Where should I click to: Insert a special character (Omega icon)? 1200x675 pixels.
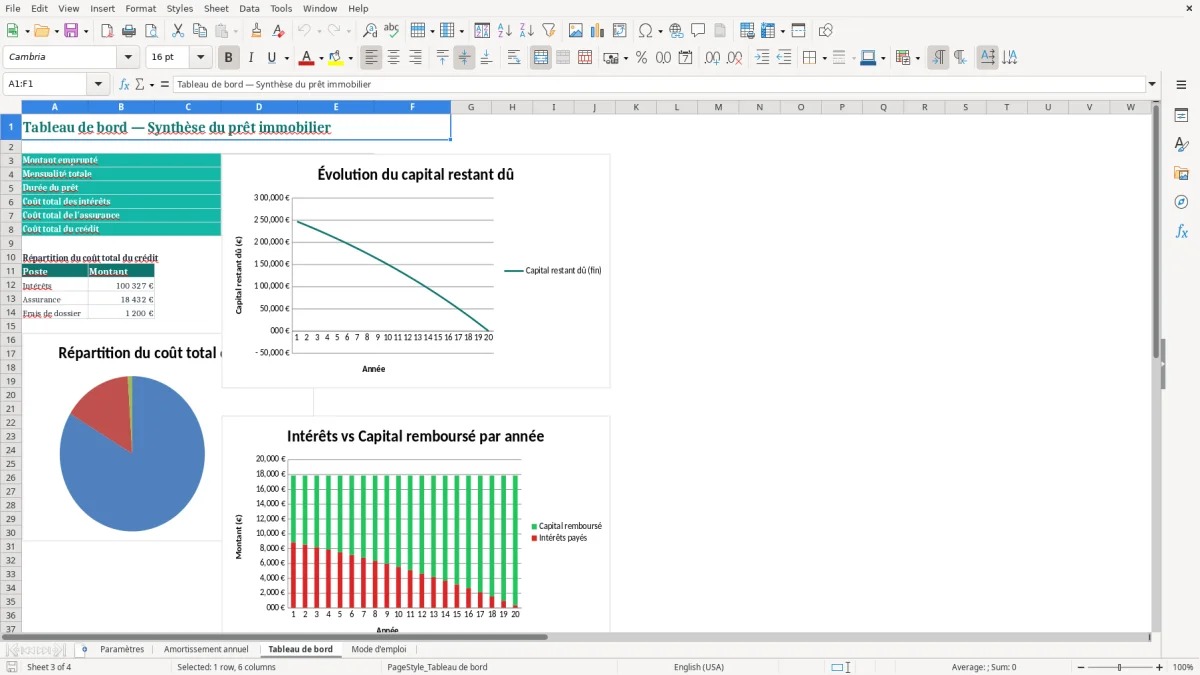point(646,31)
